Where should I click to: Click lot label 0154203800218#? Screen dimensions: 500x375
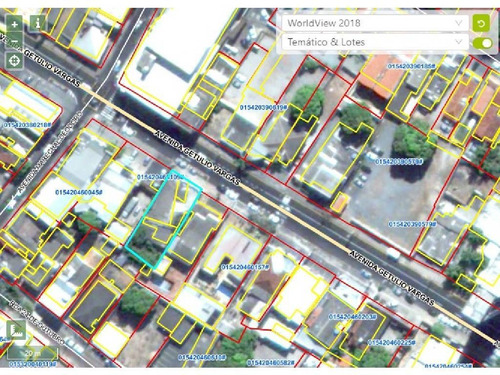click(27, 125)
